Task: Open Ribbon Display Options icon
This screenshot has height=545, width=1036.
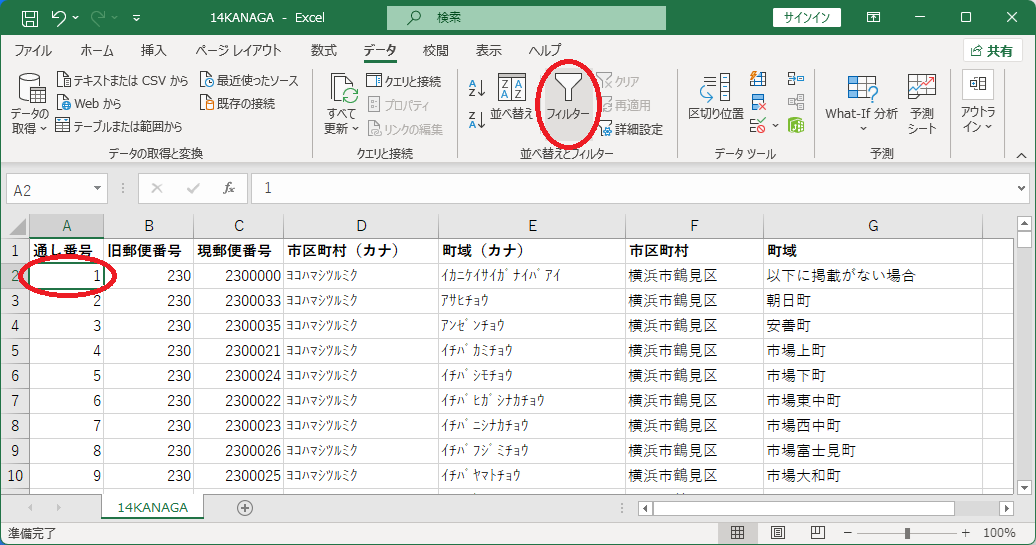Action: (x=873, y=18)
